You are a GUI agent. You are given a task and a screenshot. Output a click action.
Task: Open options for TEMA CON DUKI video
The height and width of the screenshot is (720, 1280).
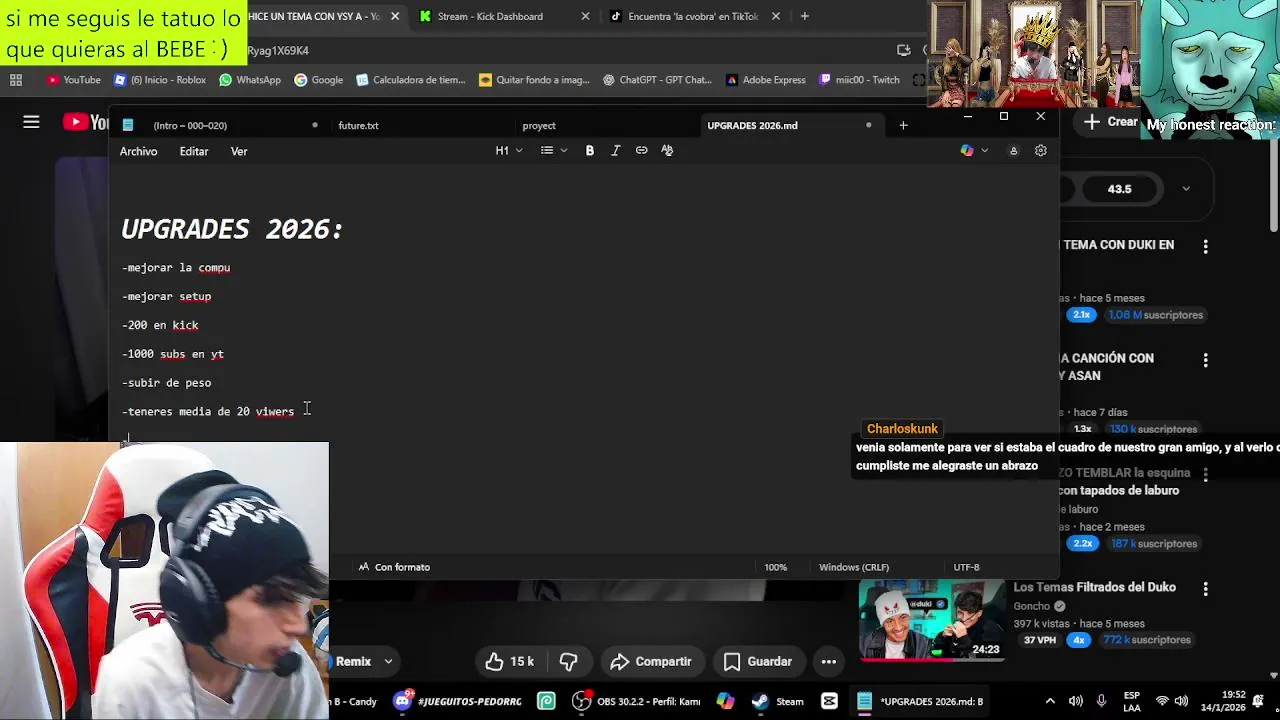coord(1206,246)
